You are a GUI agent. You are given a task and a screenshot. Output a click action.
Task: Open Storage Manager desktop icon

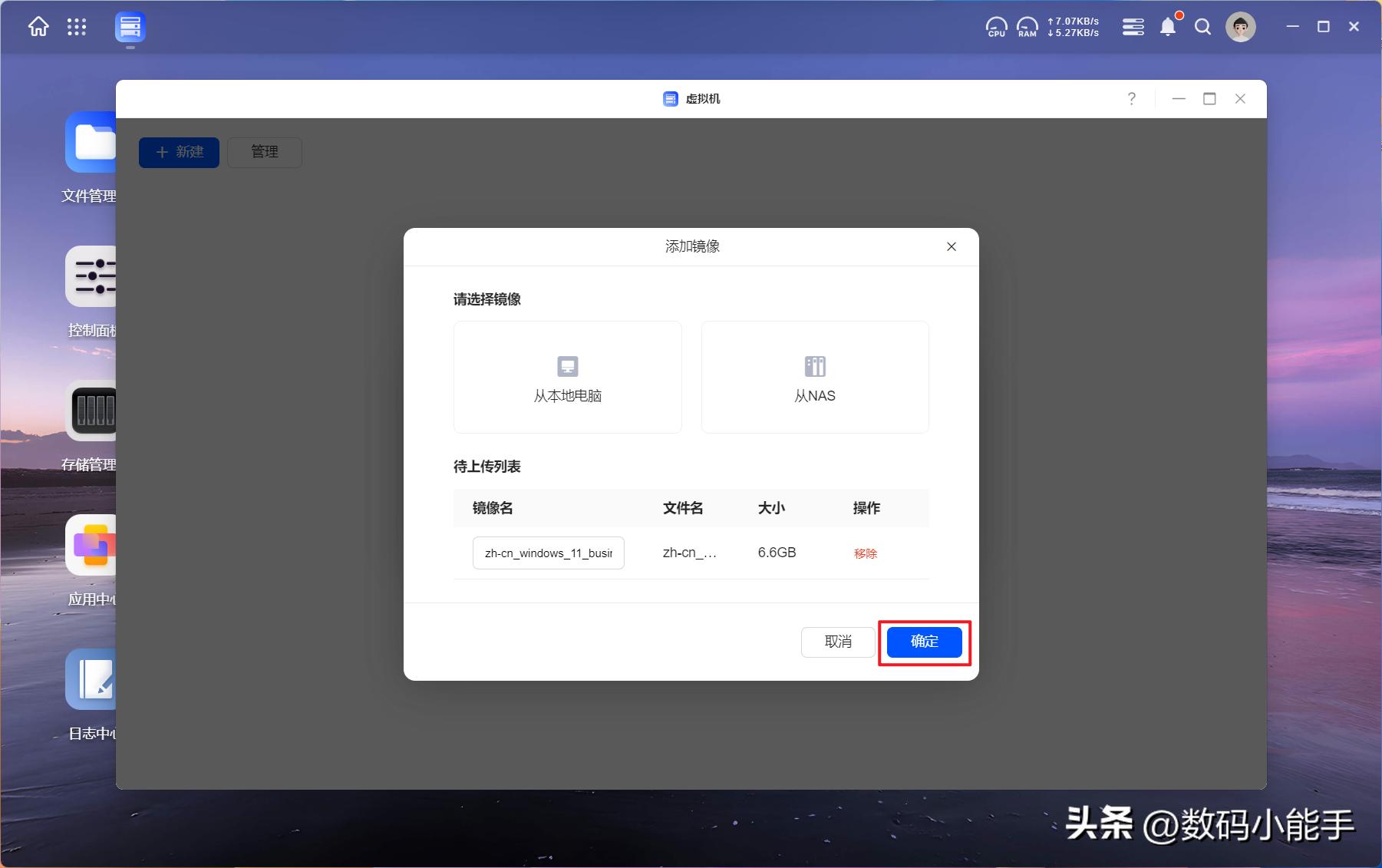[x=91, y=411]
